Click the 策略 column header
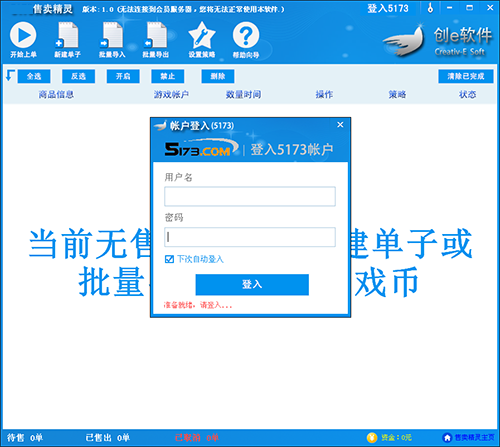This screenshot has width=500, height=447. click(397, 95)
